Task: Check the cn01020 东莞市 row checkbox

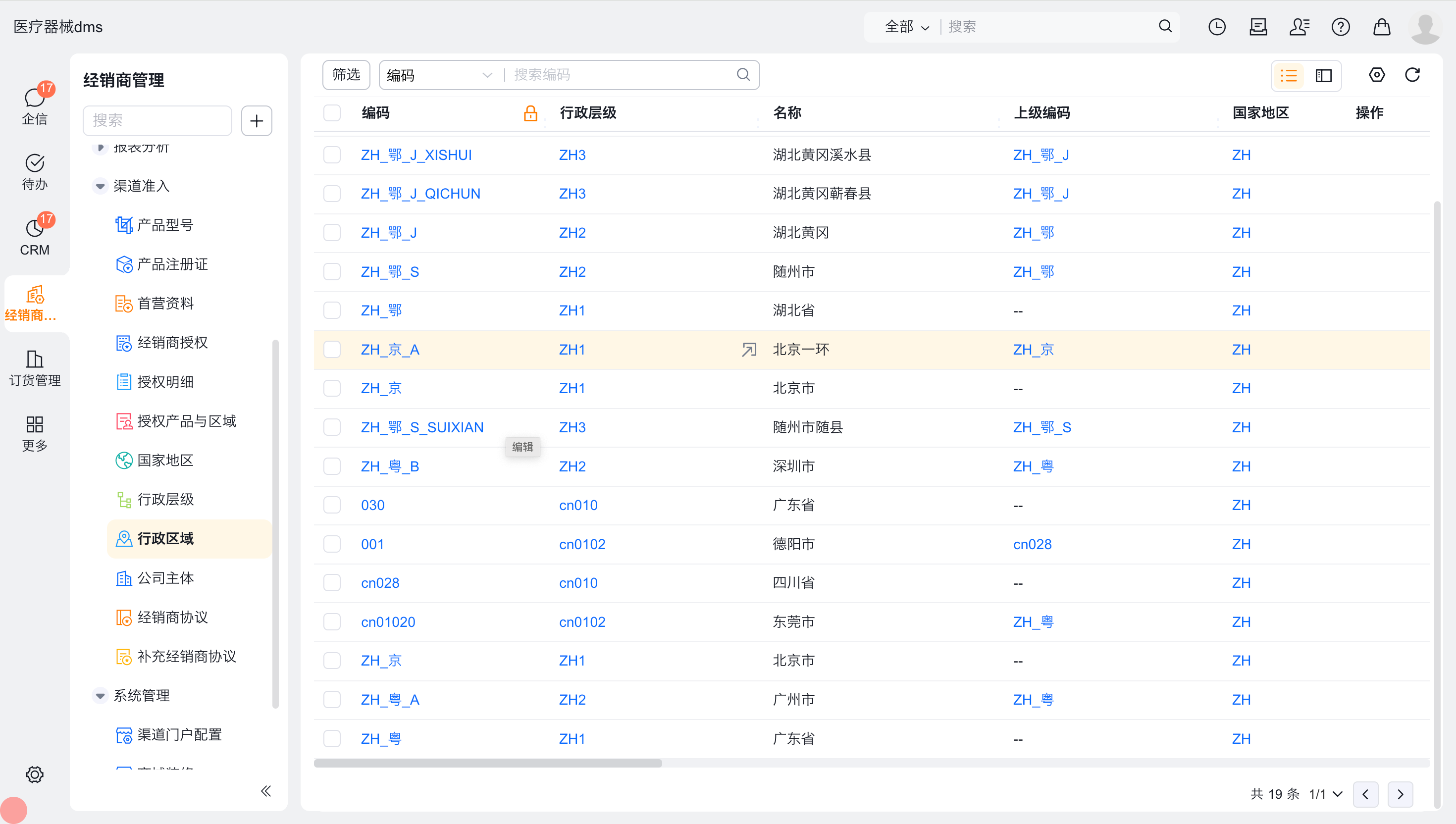Action: pyautogui.click(x=332, y=622)
